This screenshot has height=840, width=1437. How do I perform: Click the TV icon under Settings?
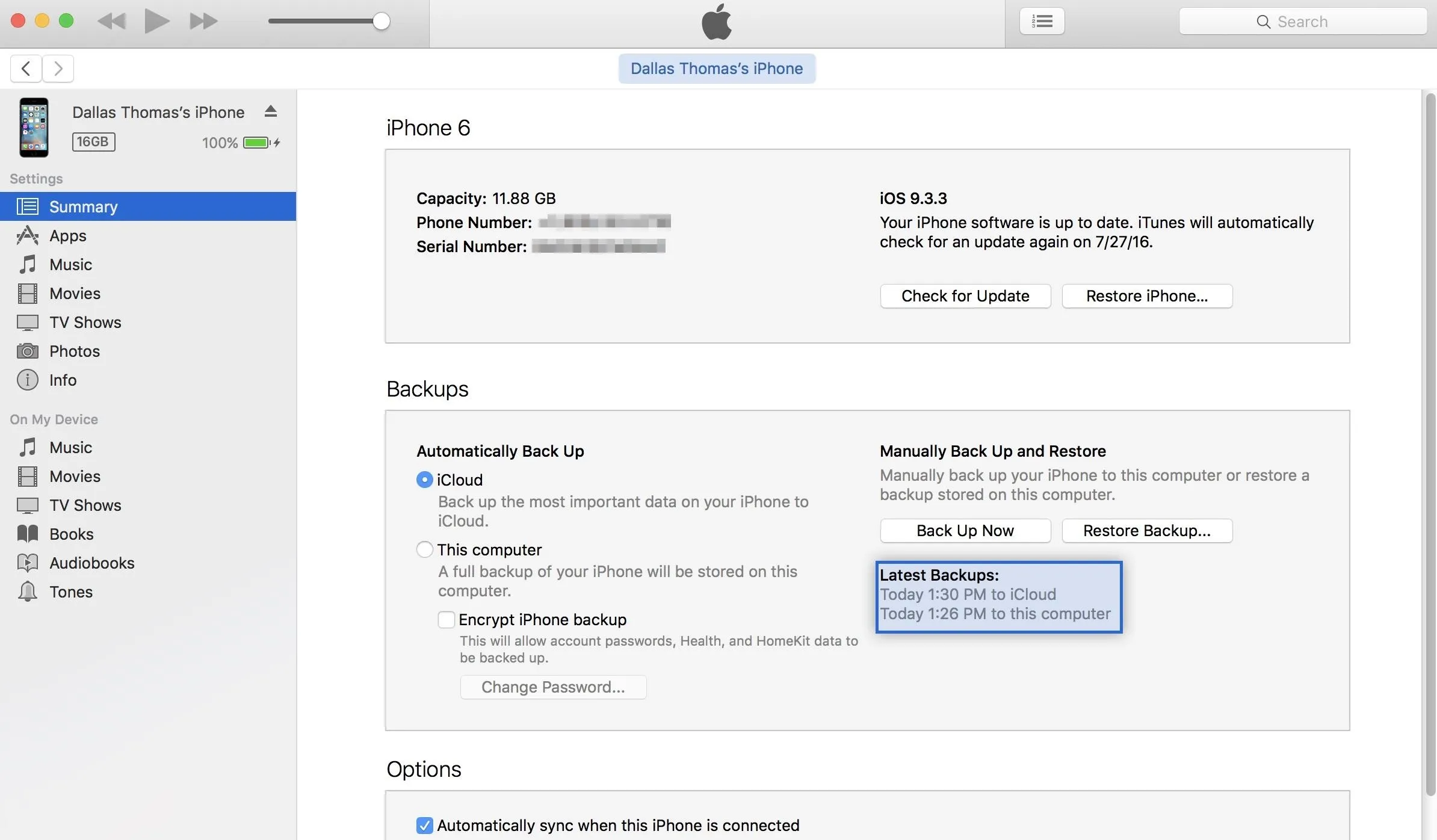[28, 322]
